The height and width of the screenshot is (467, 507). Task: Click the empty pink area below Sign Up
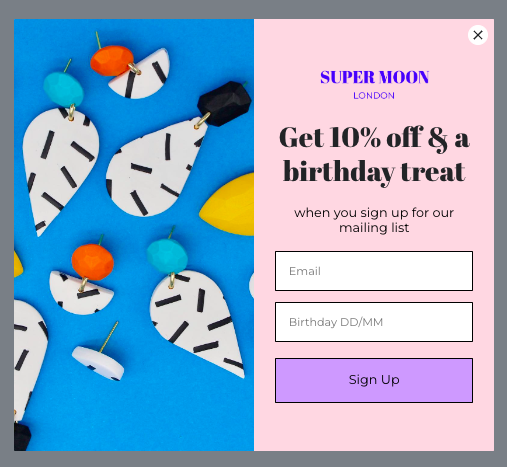tap(374, 427)
